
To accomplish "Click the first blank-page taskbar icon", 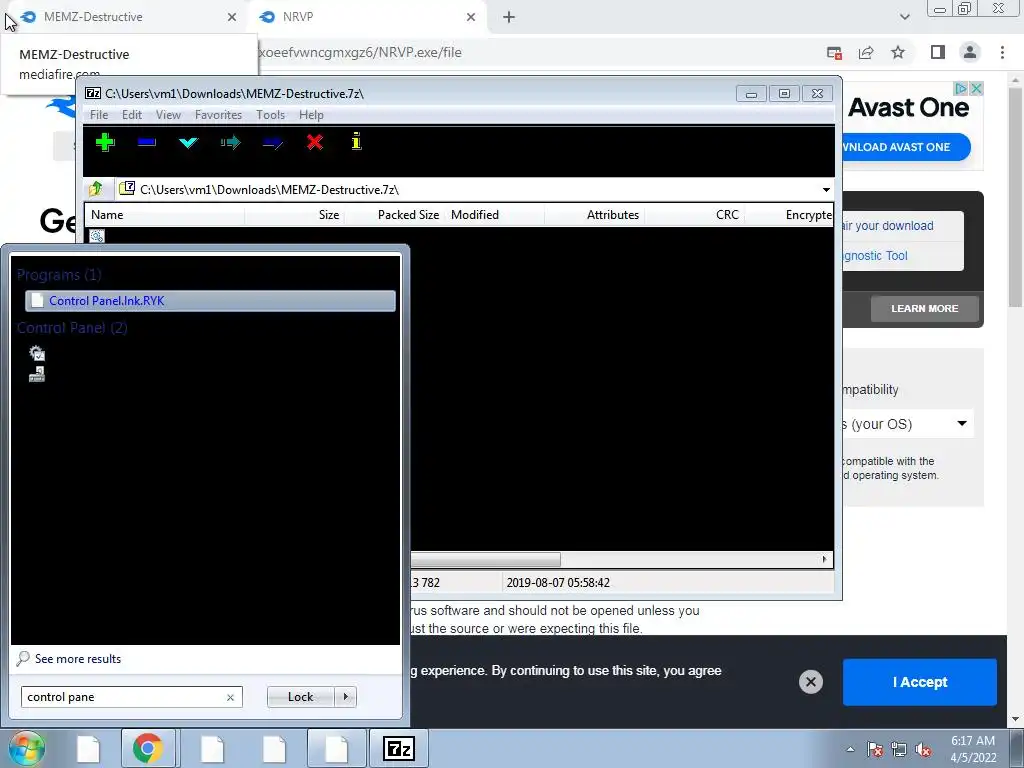I will 88,748.
